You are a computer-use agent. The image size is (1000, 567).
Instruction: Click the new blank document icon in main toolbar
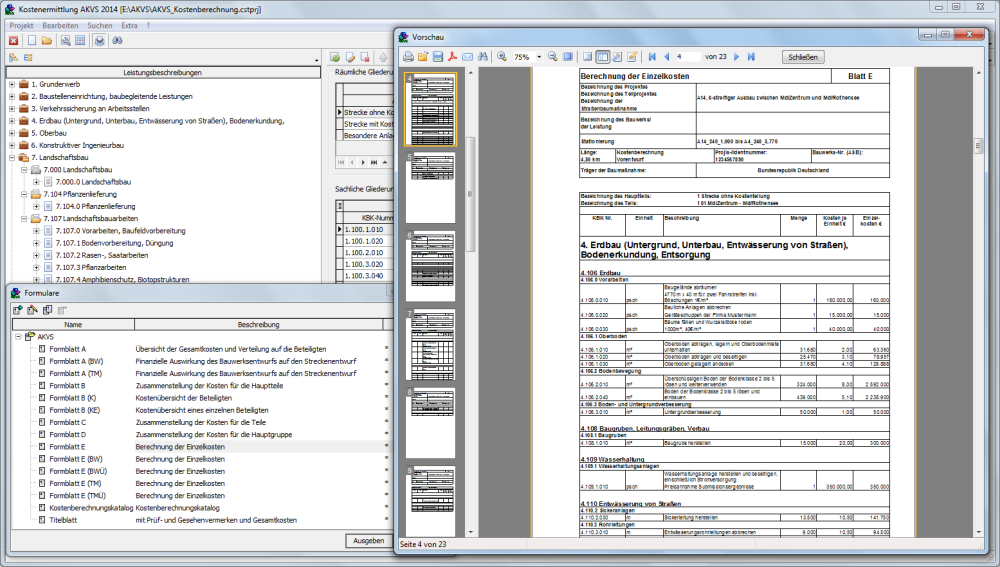(x=32, y=40)
